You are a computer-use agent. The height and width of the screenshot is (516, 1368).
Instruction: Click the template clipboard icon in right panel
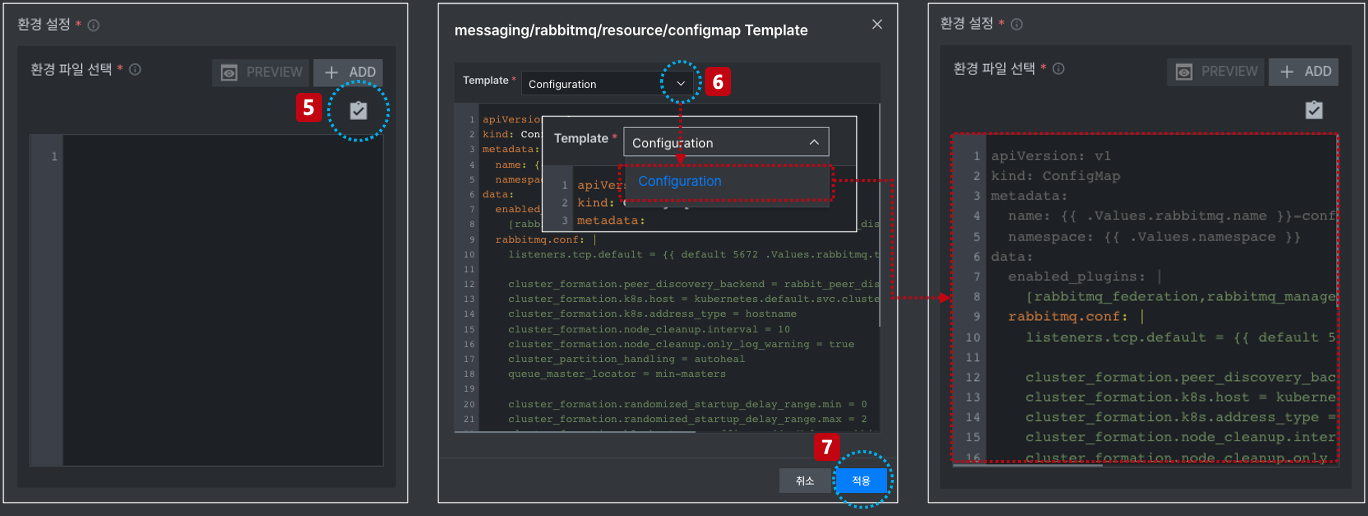(1314, 110)
